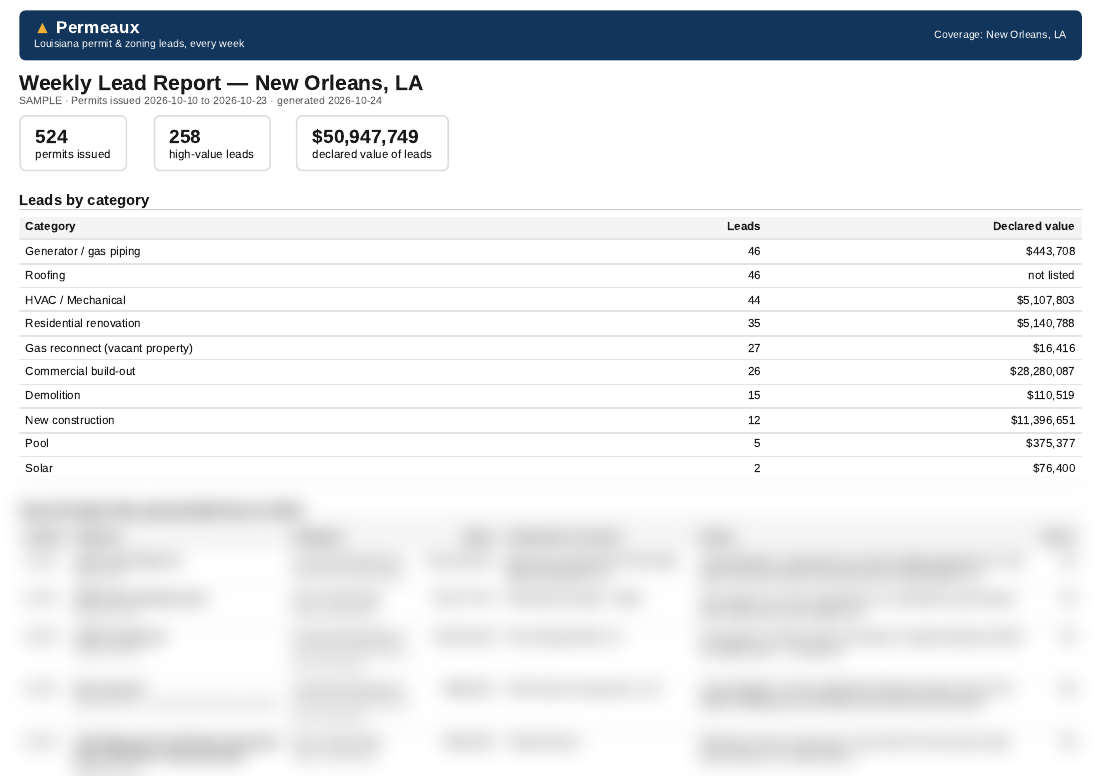
Task: Click the 12 leads count for New construction
Action: pyautogui.click(x=754, y=420)
